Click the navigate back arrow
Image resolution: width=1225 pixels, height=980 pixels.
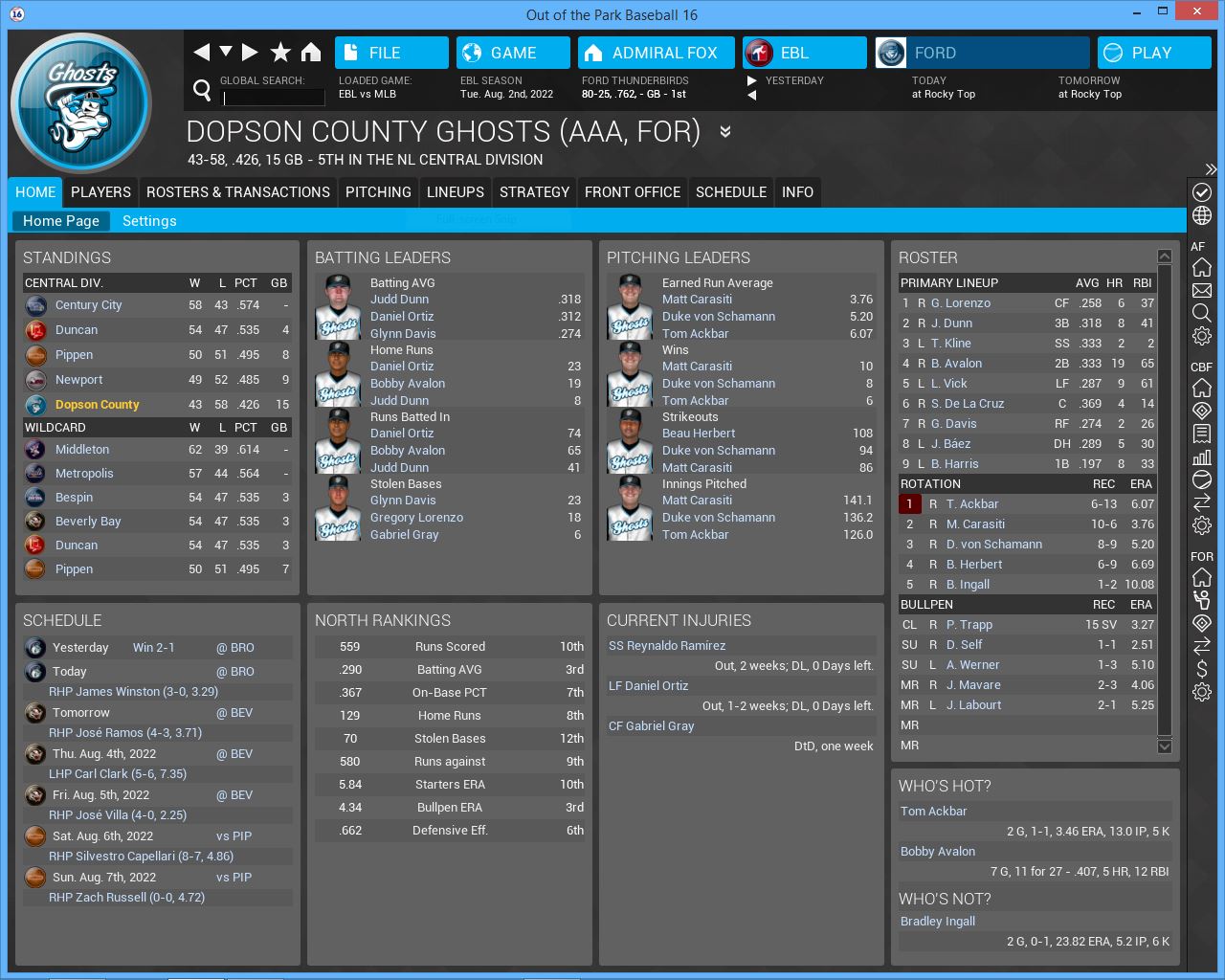pyautogui.click(x=201, y=53)
